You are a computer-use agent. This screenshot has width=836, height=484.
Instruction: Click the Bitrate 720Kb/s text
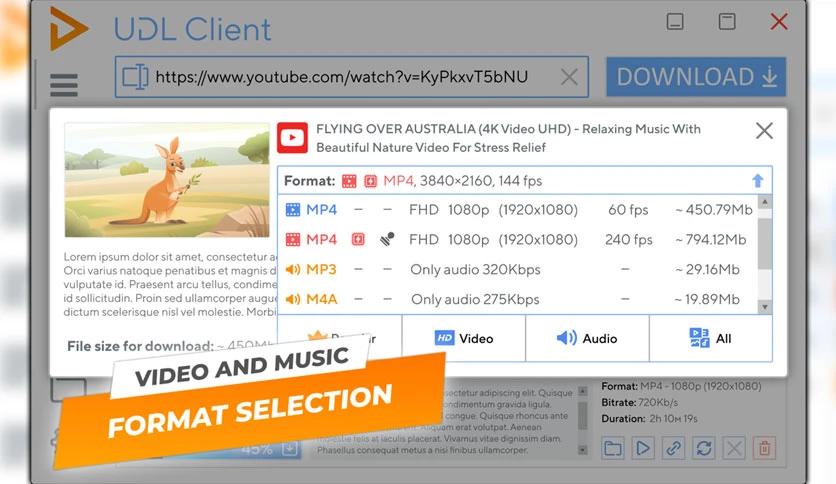pyautogui.click(x=640, y=402)
